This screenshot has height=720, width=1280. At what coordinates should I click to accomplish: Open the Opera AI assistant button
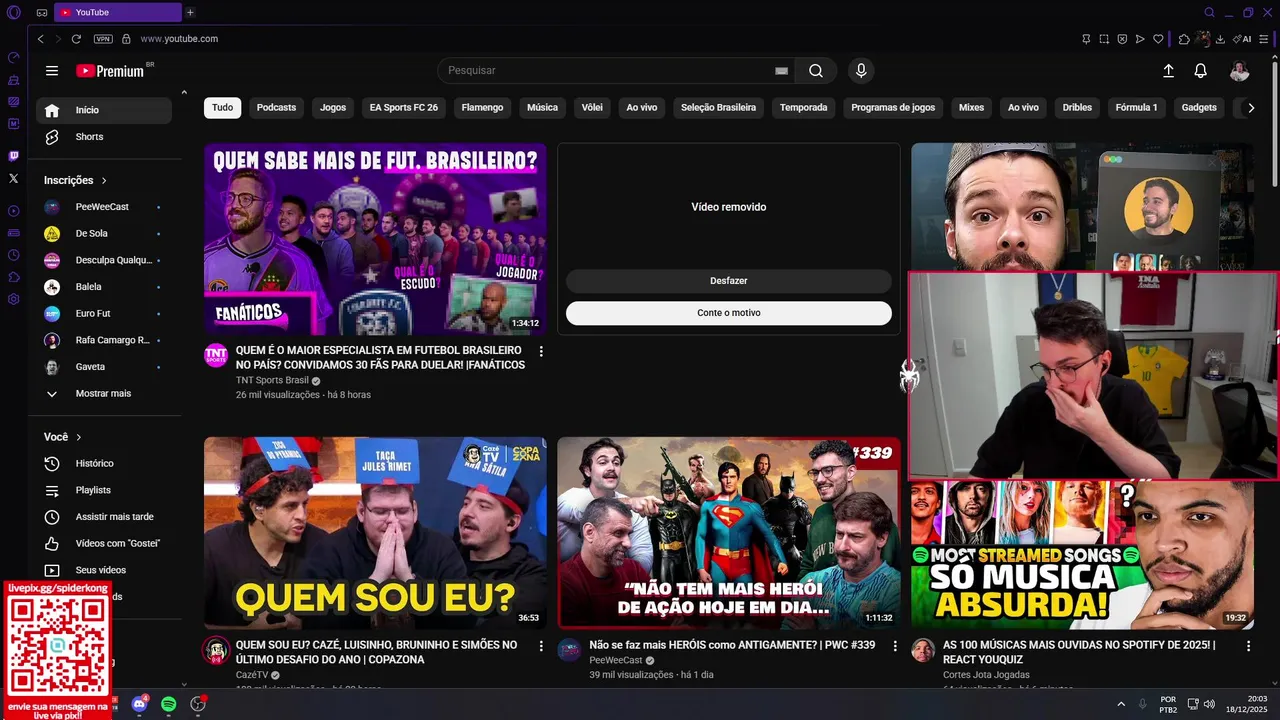(x=1242, y=39)
